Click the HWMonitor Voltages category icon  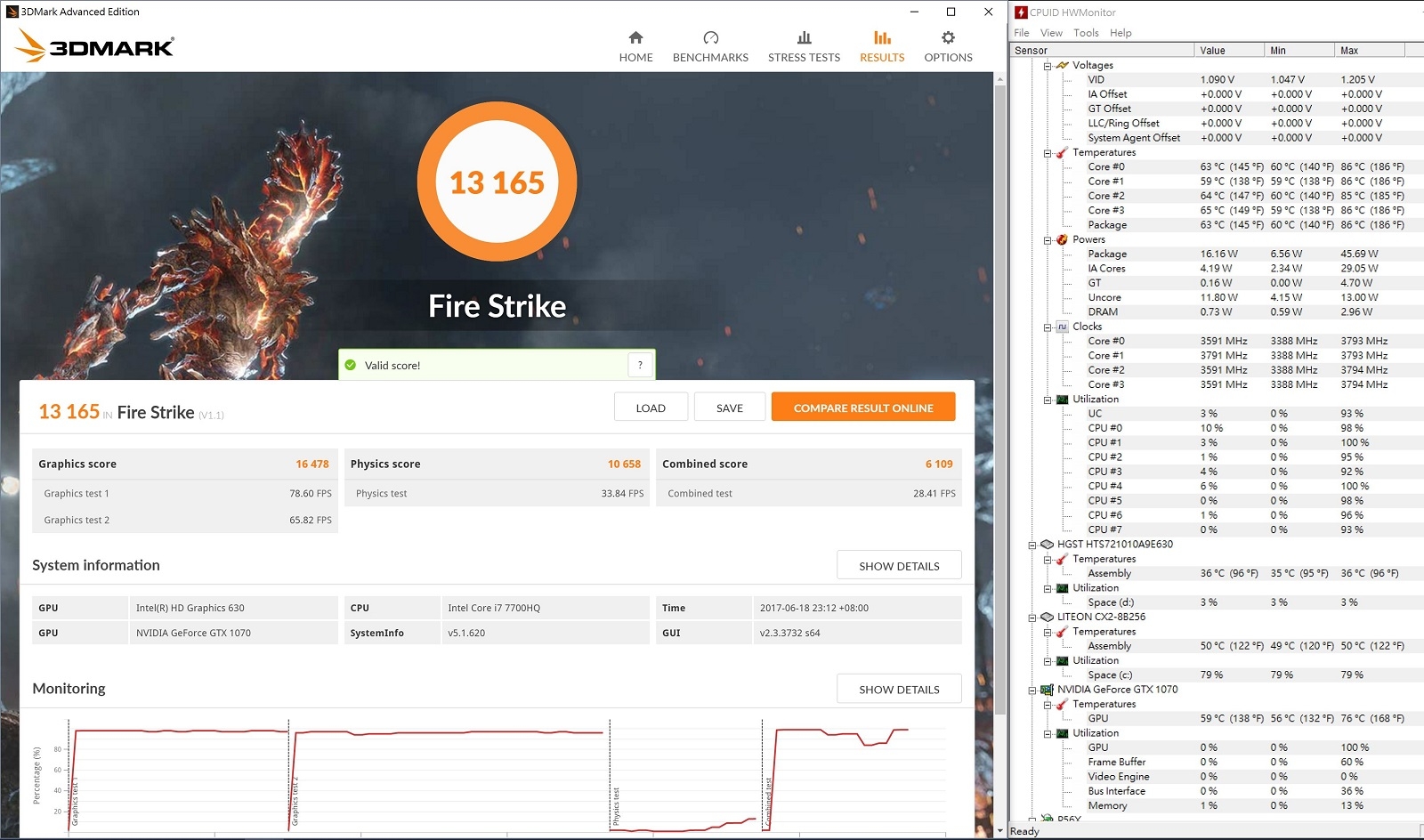point(1062,65)
